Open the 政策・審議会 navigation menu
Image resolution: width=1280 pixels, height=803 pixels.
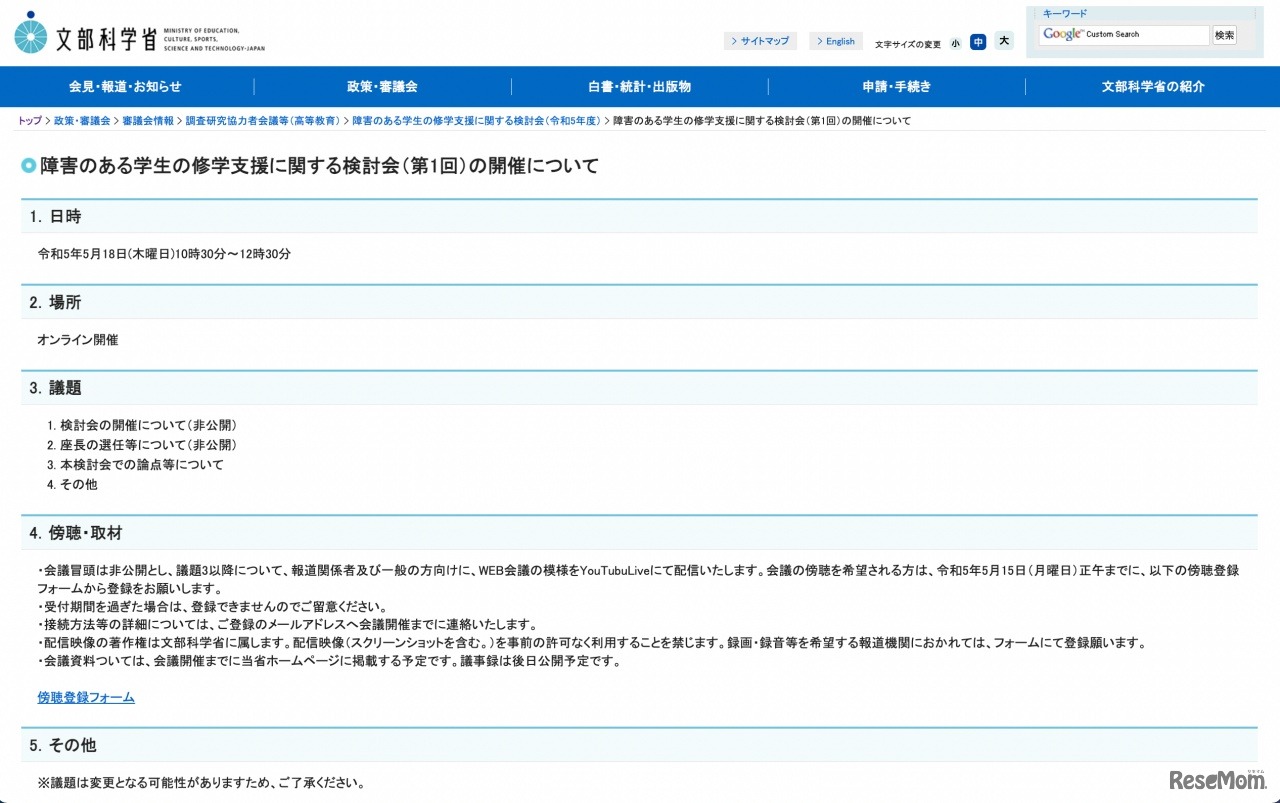pyautogui.click(x=380, y=87)
